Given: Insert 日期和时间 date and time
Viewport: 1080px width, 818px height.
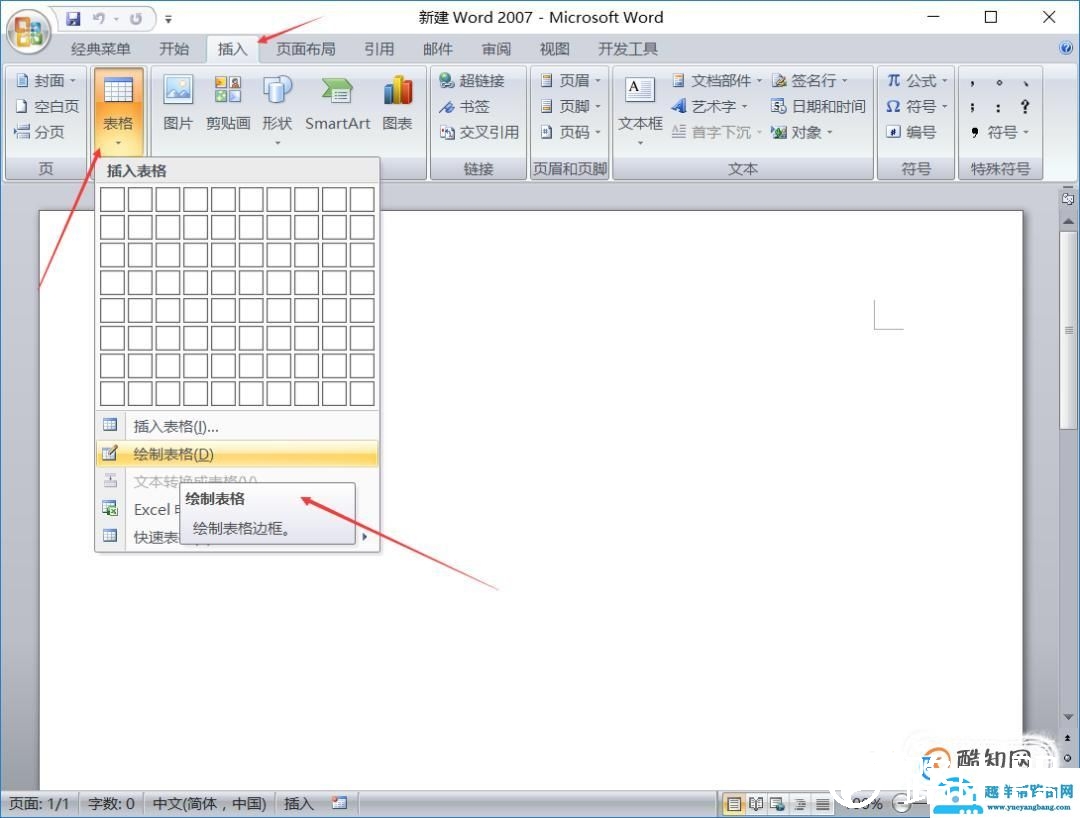Looking at the screenshot, I should point(818,106).
